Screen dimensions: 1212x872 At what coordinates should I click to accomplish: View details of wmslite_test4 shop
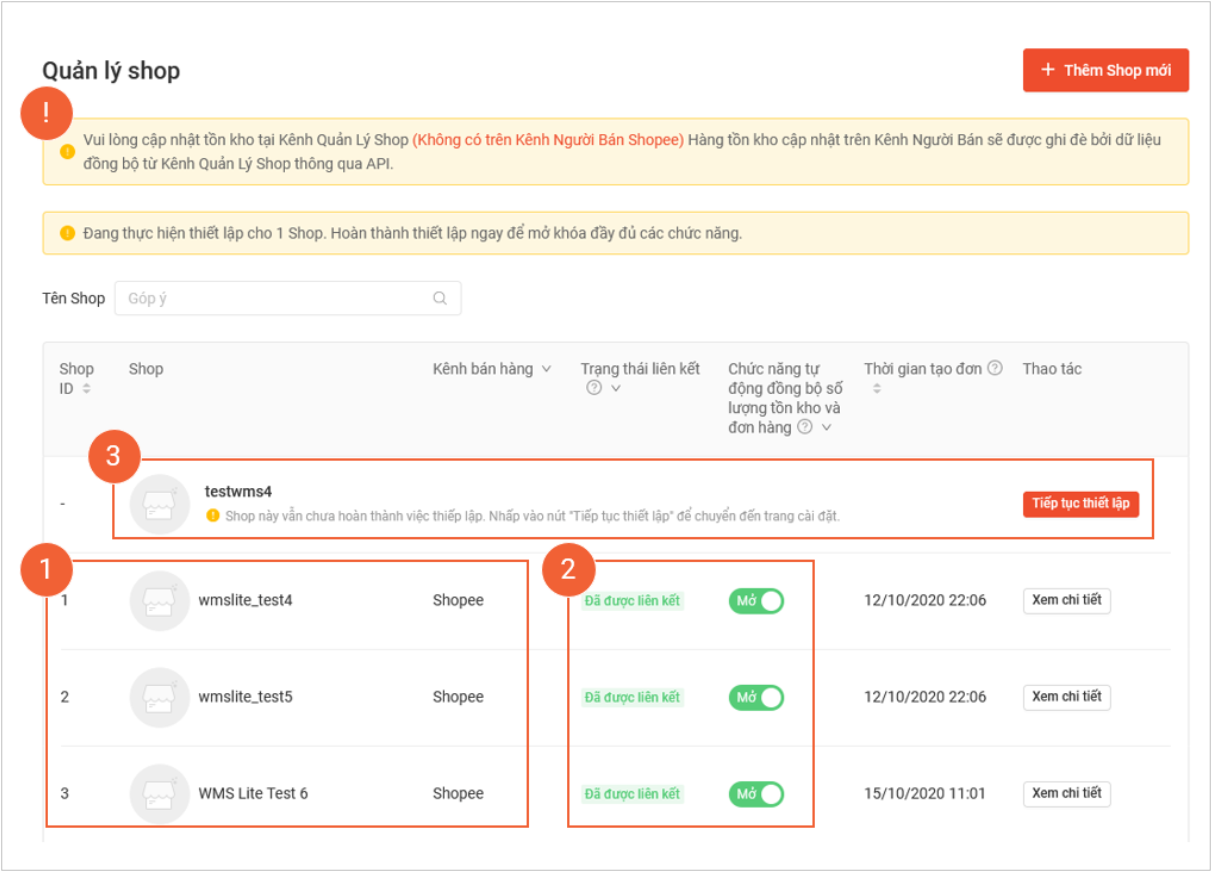(1066, 600)
